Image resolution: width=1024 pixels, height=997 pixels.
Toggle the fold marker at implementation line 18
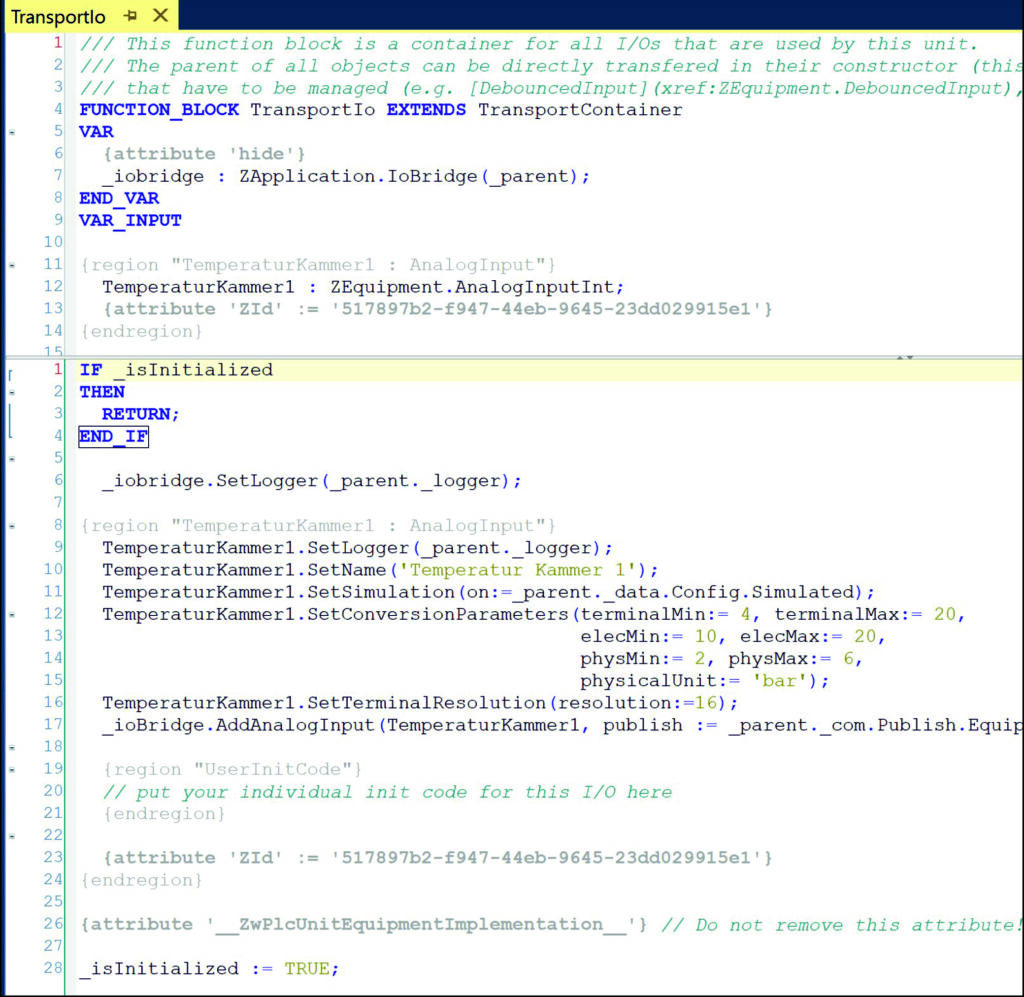point(12,747)
